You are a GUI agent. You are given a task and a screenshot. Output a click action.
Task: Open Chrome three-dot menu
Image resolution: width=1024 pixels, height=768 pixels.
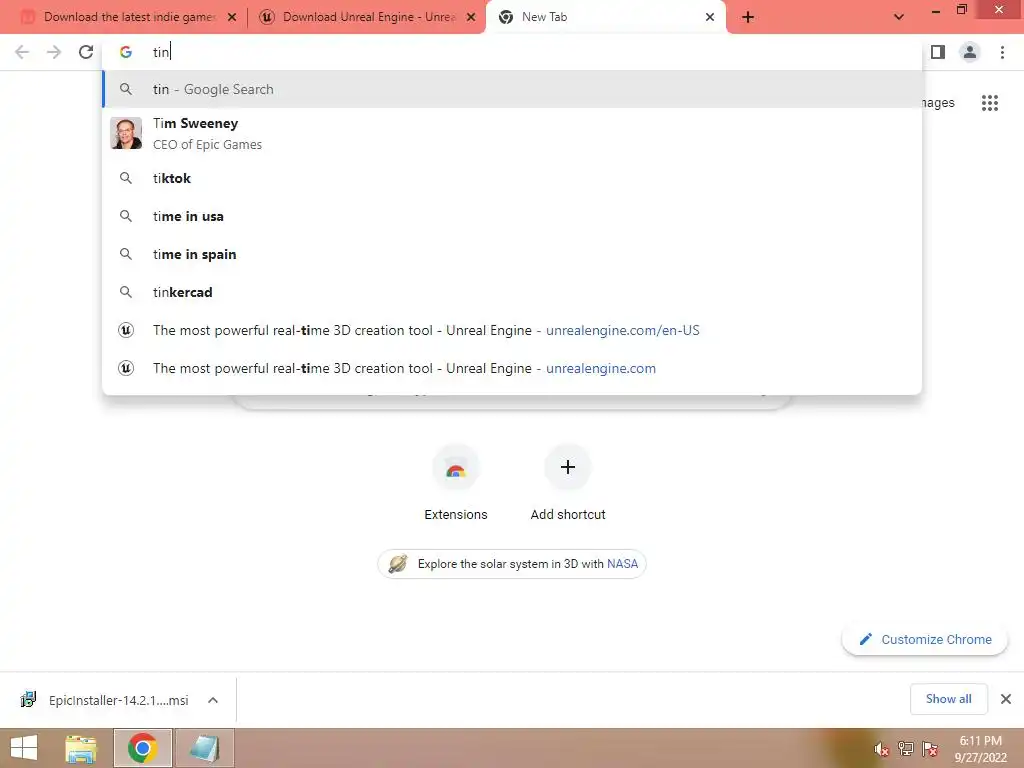point(1002,52)
